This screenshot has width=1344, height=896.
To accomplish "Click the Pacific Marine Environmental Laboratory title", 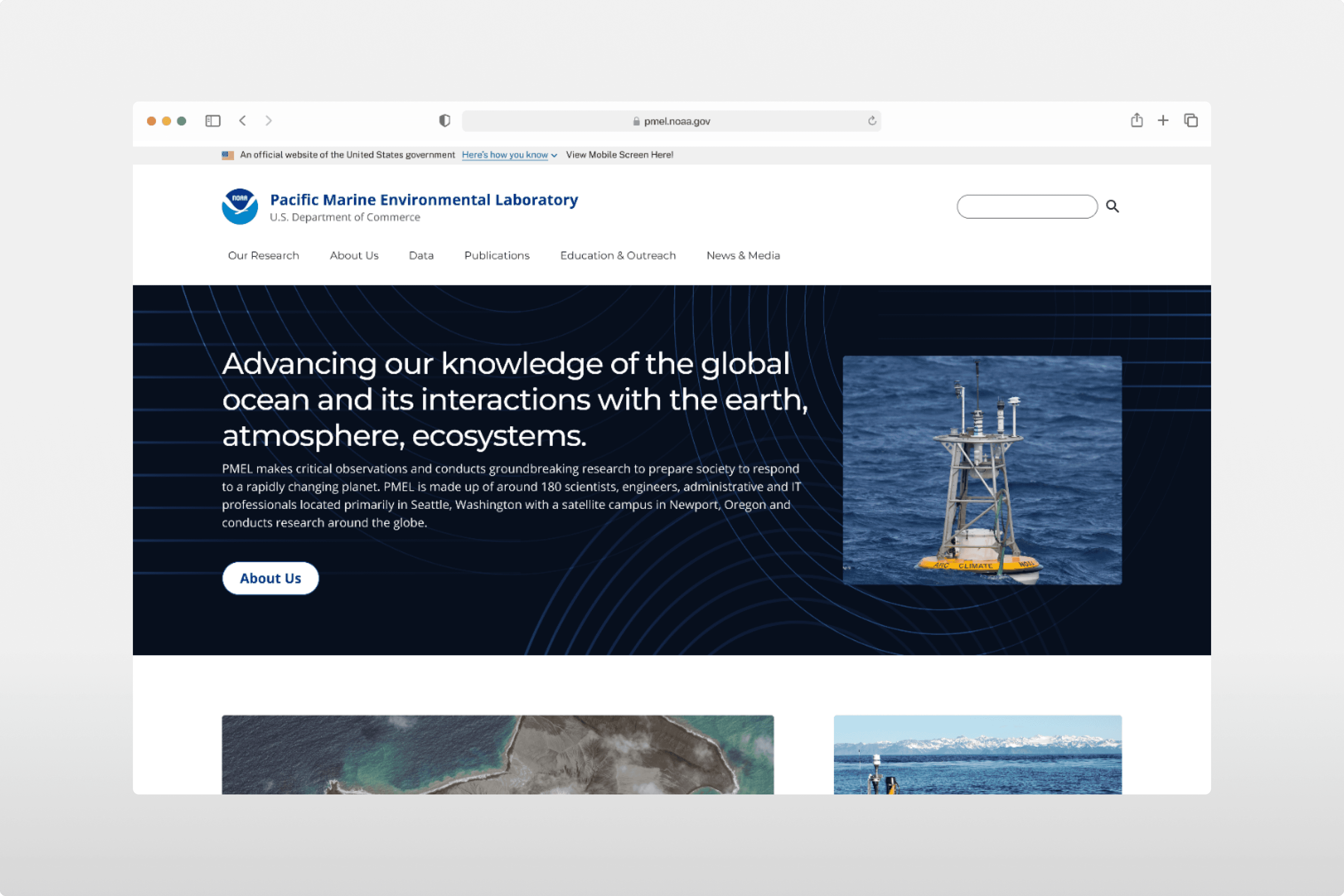I will pyautogui.click(x=424, y=199).
